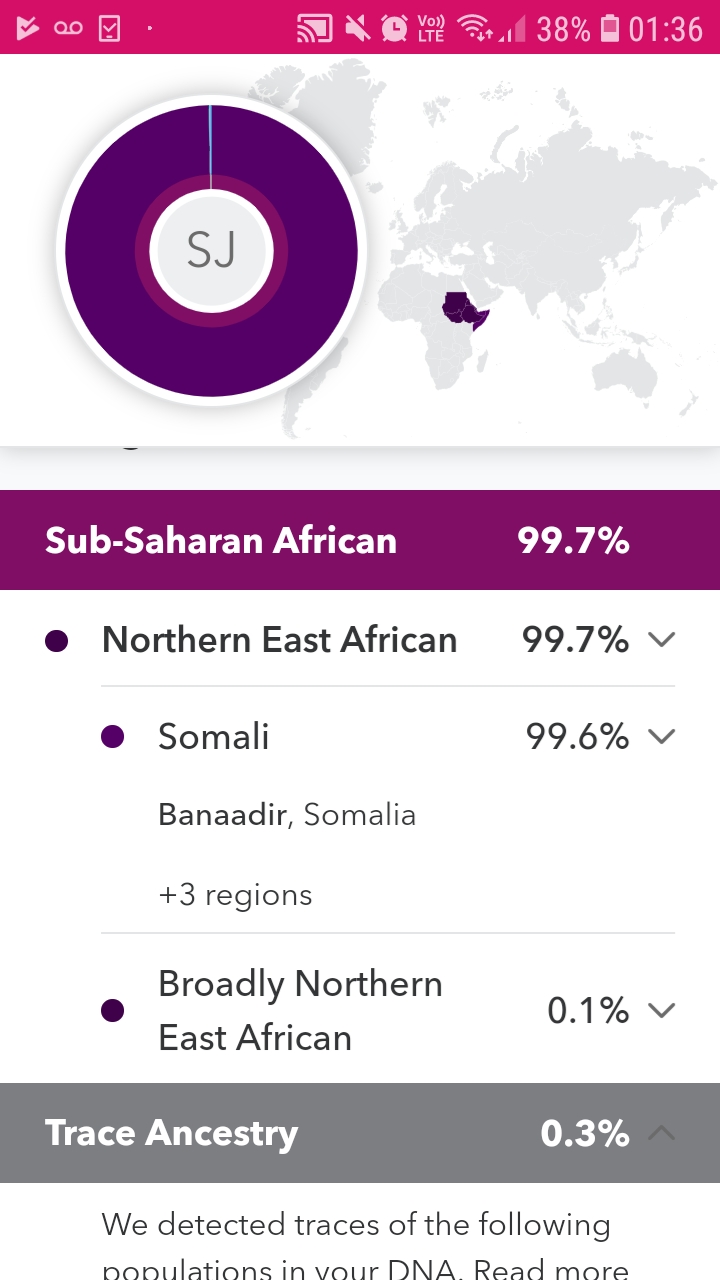720x1280 pixels.
Task: Tap the purple dot beside Somali
Action: click(x=113, y=737)
